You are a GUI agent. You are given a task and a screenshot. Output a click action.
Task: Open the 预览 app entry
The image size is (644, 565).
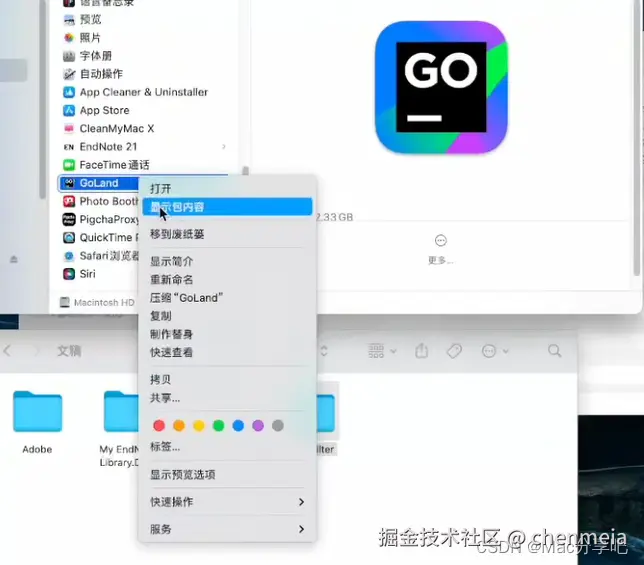tap(90, 19)
